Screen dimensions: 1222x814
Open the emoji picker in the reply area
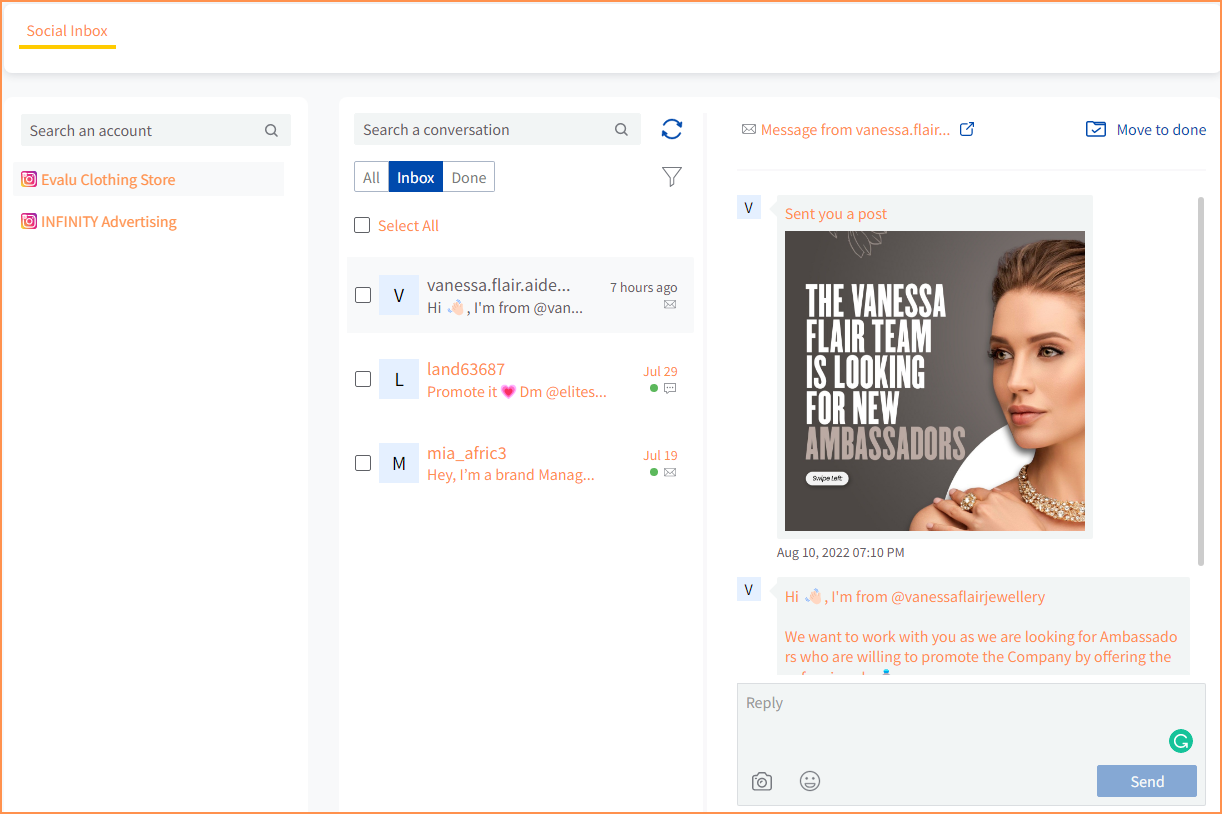pyautogui.click(x=810, y=781)
